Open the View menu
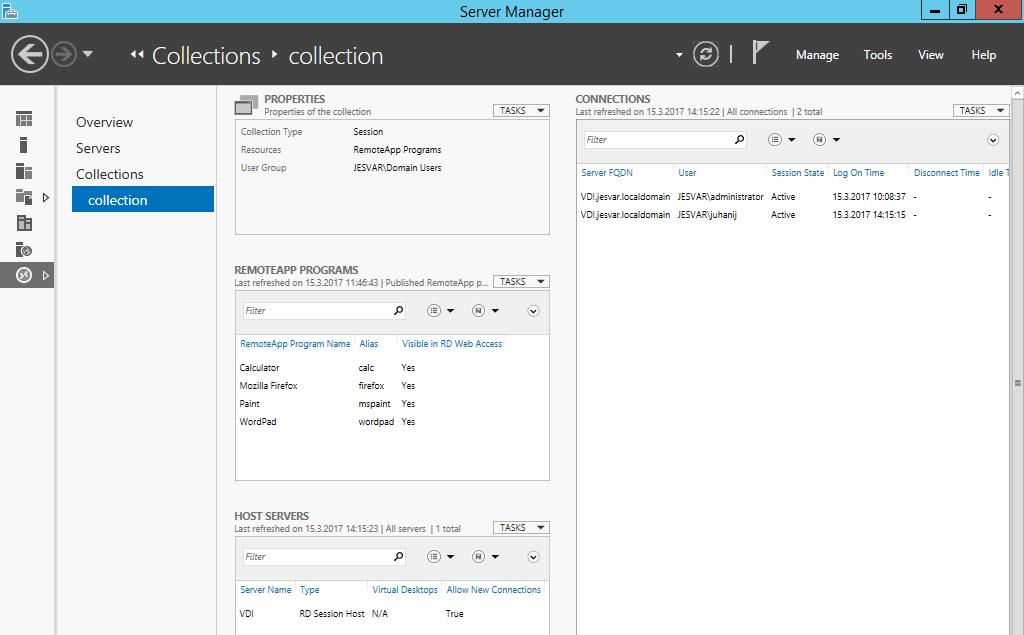Image resolution: width=1024 pixels, height=635 pixels. pyautogui.click(x=931, y=55)
